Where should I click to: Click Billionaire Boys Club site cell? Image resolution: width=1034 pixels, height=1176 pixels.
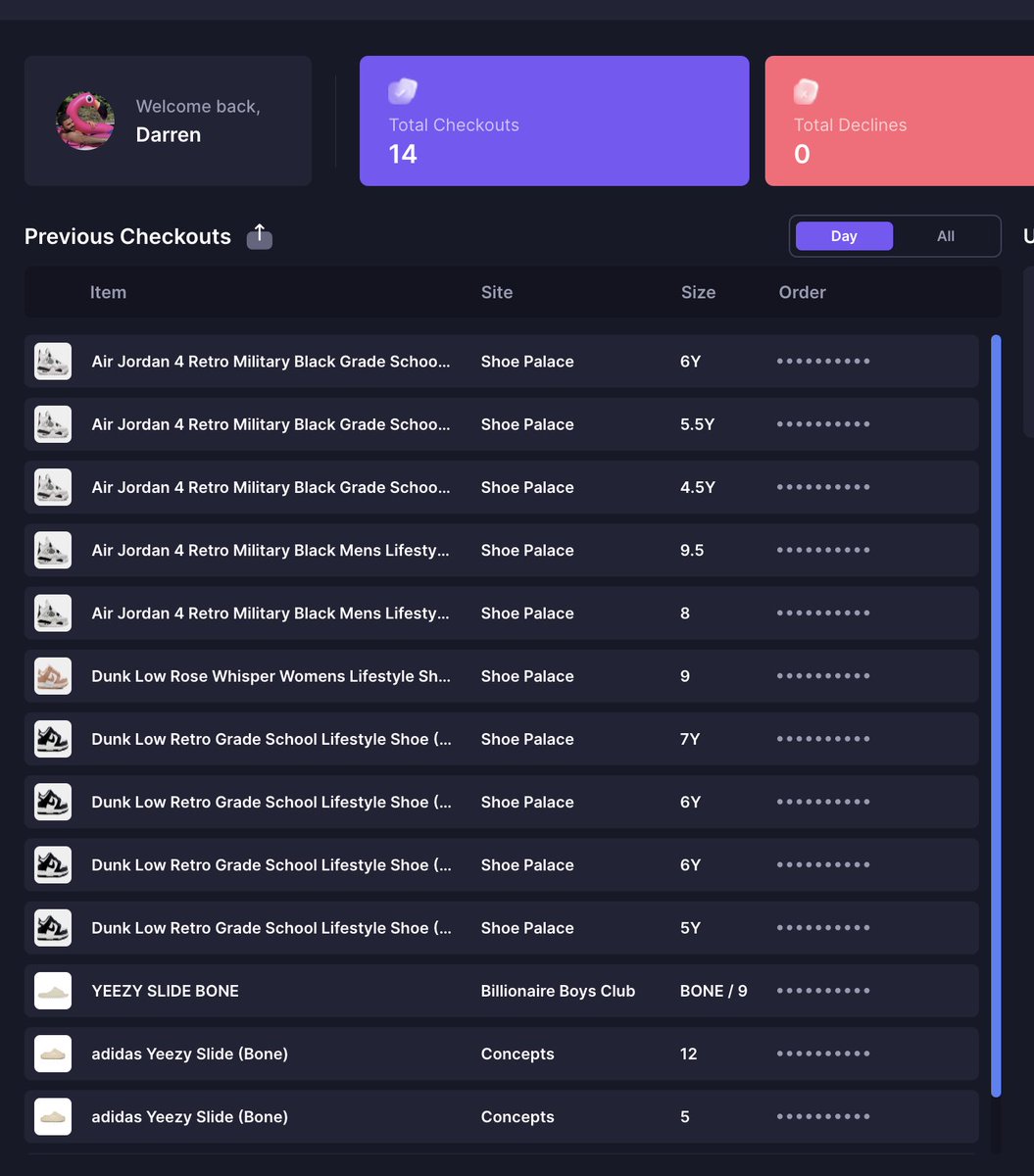pyautogui.click(x=558, y=991)
